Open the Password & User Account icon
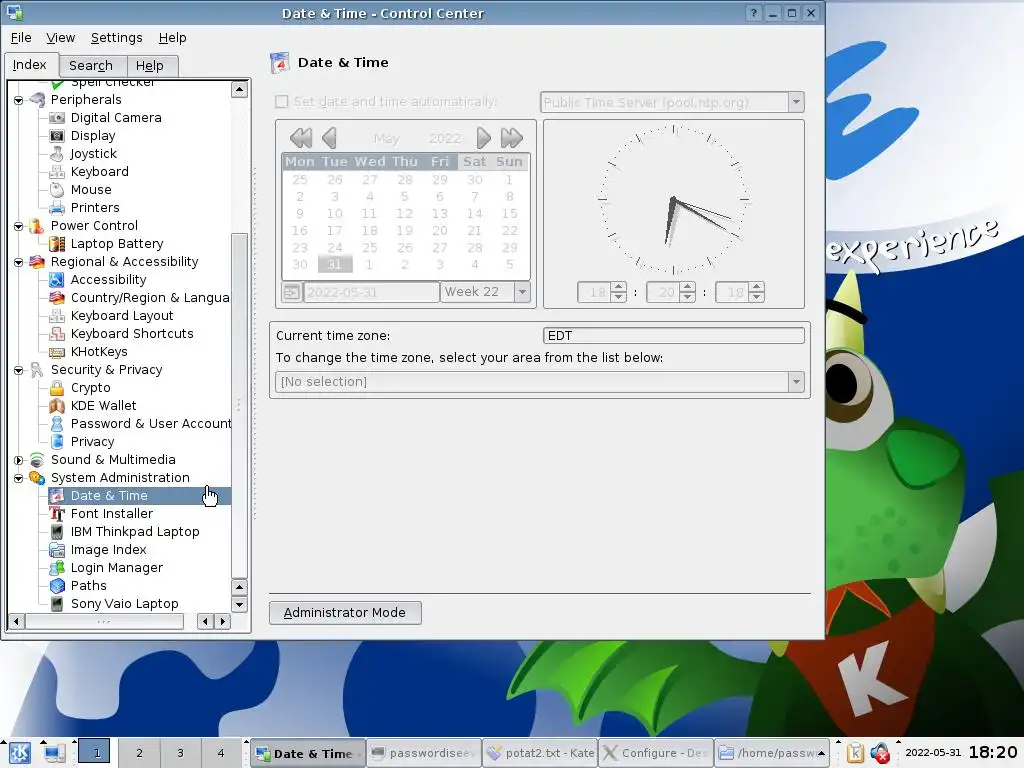The width and height of the screenshot is (1024, 768). 57,424
